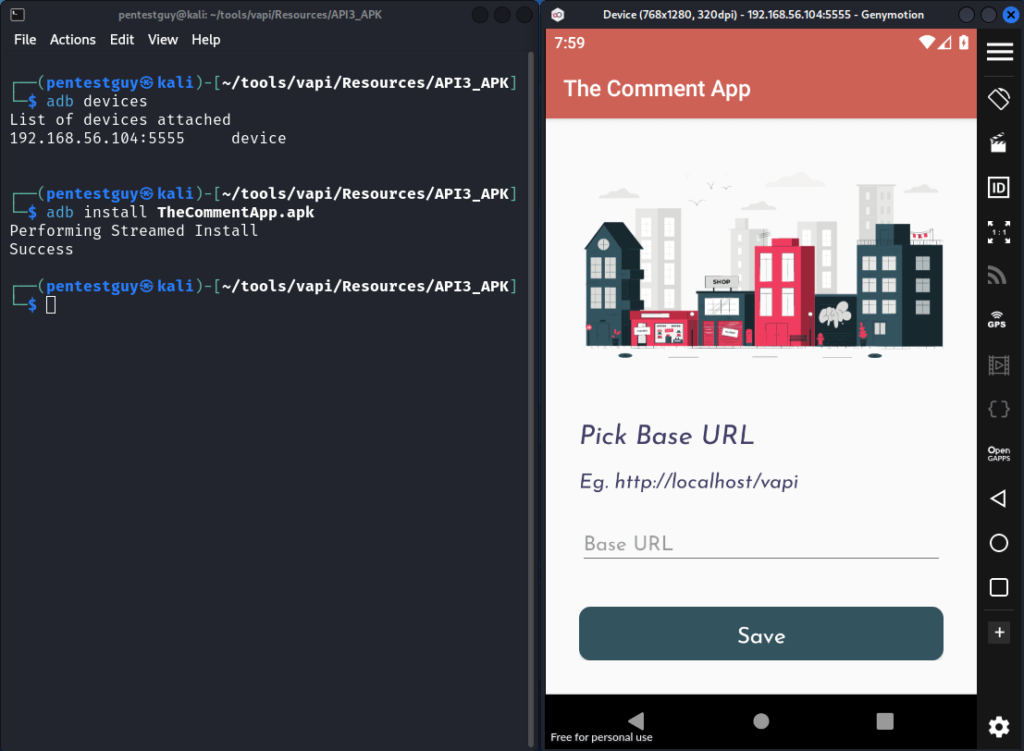Viewport: 1024px width, 751px height.
Task: Close the Genymotion device window
Action: [1010, 14]
